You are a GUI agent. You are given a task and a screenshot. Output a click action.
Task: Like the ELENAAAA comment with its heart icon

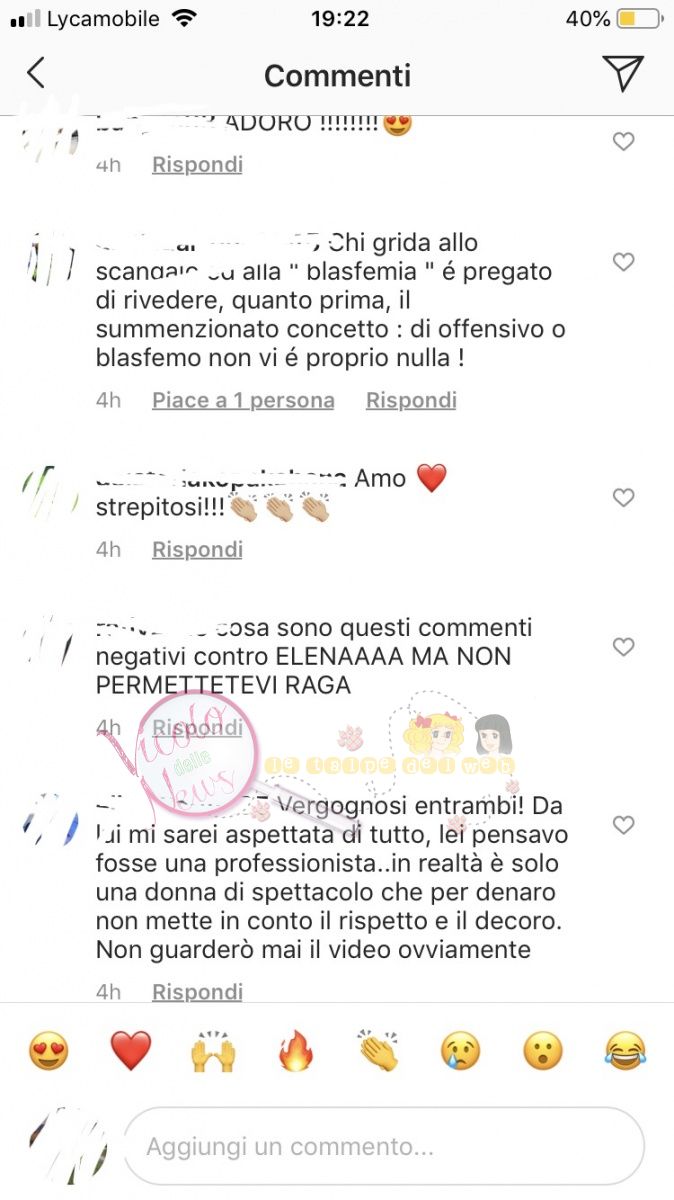coord(623,647)
